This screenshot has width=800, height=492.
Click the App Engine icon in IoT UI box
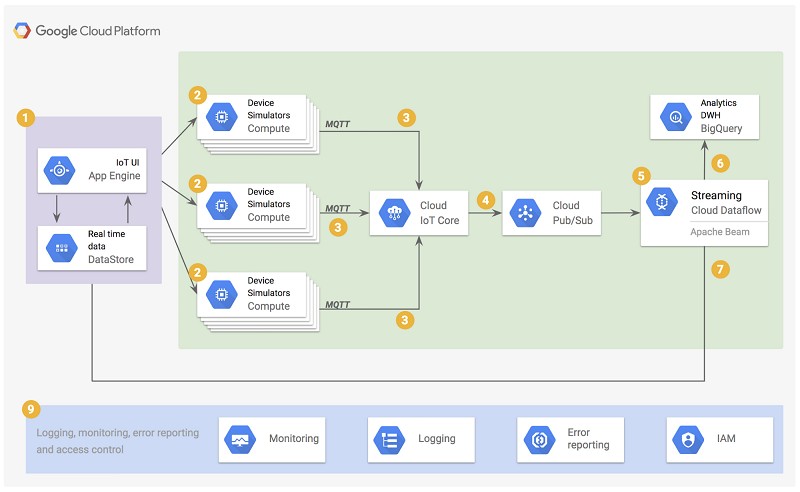coord(59,170)
